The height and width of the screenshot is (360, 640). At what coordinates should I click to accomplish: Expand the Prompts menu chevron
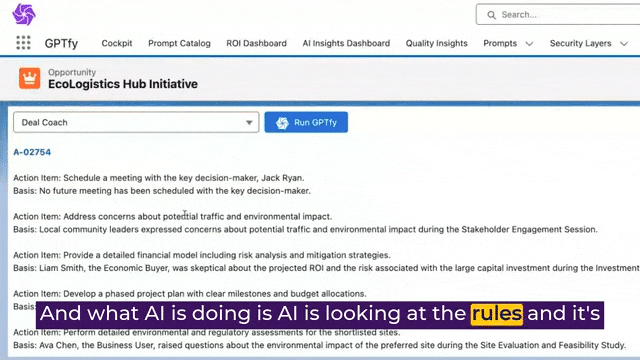pyautogui.click(x=529, y=44)
